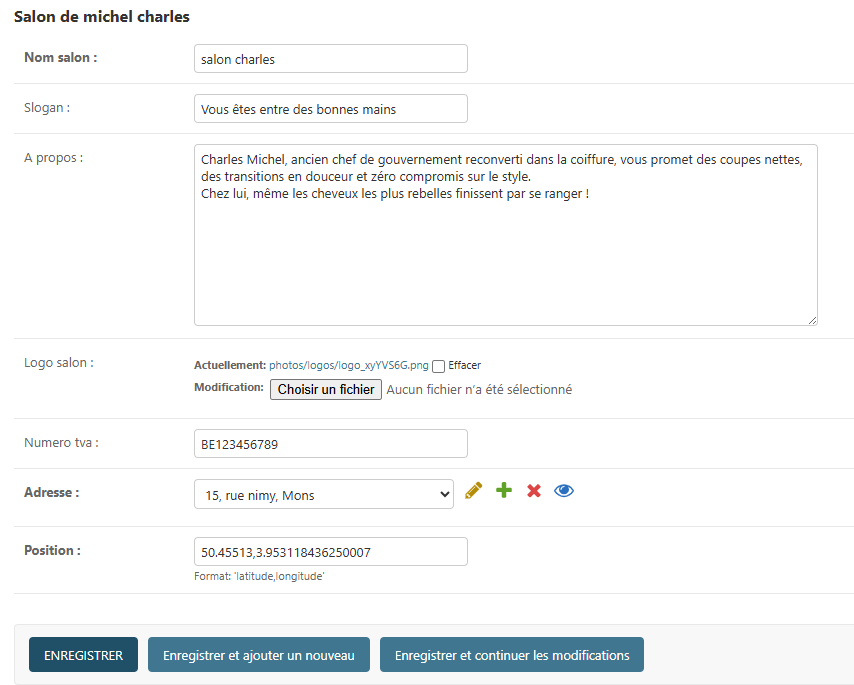Add a new address with green plus icon
854x685 pixels.
point(504,491)
